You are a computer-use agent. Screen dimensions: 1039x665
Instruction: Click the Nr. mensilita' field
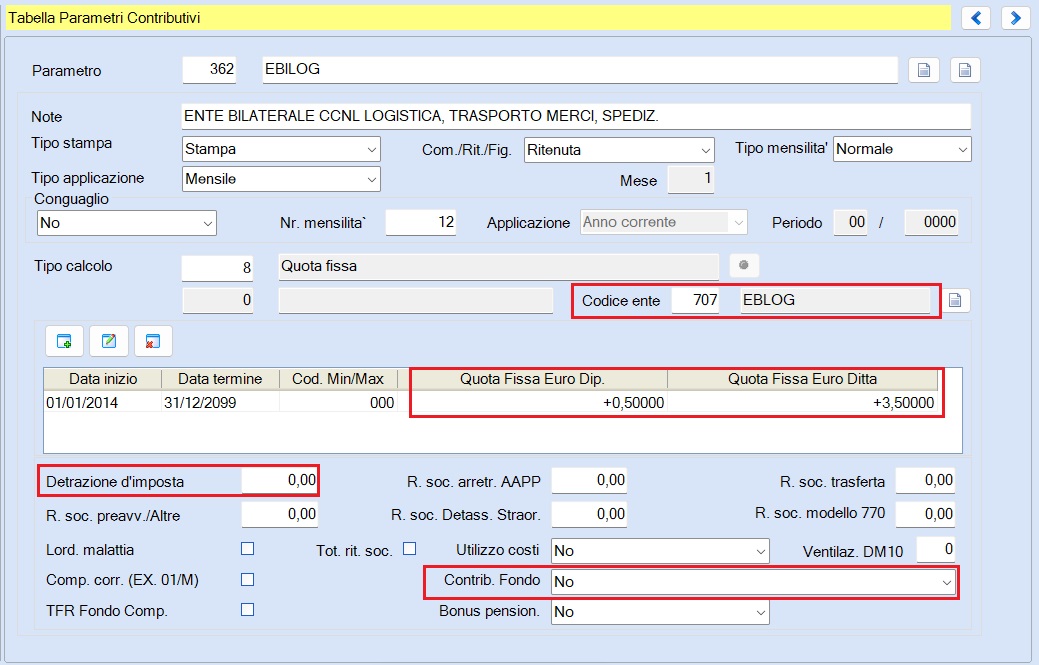click(421, 223)
